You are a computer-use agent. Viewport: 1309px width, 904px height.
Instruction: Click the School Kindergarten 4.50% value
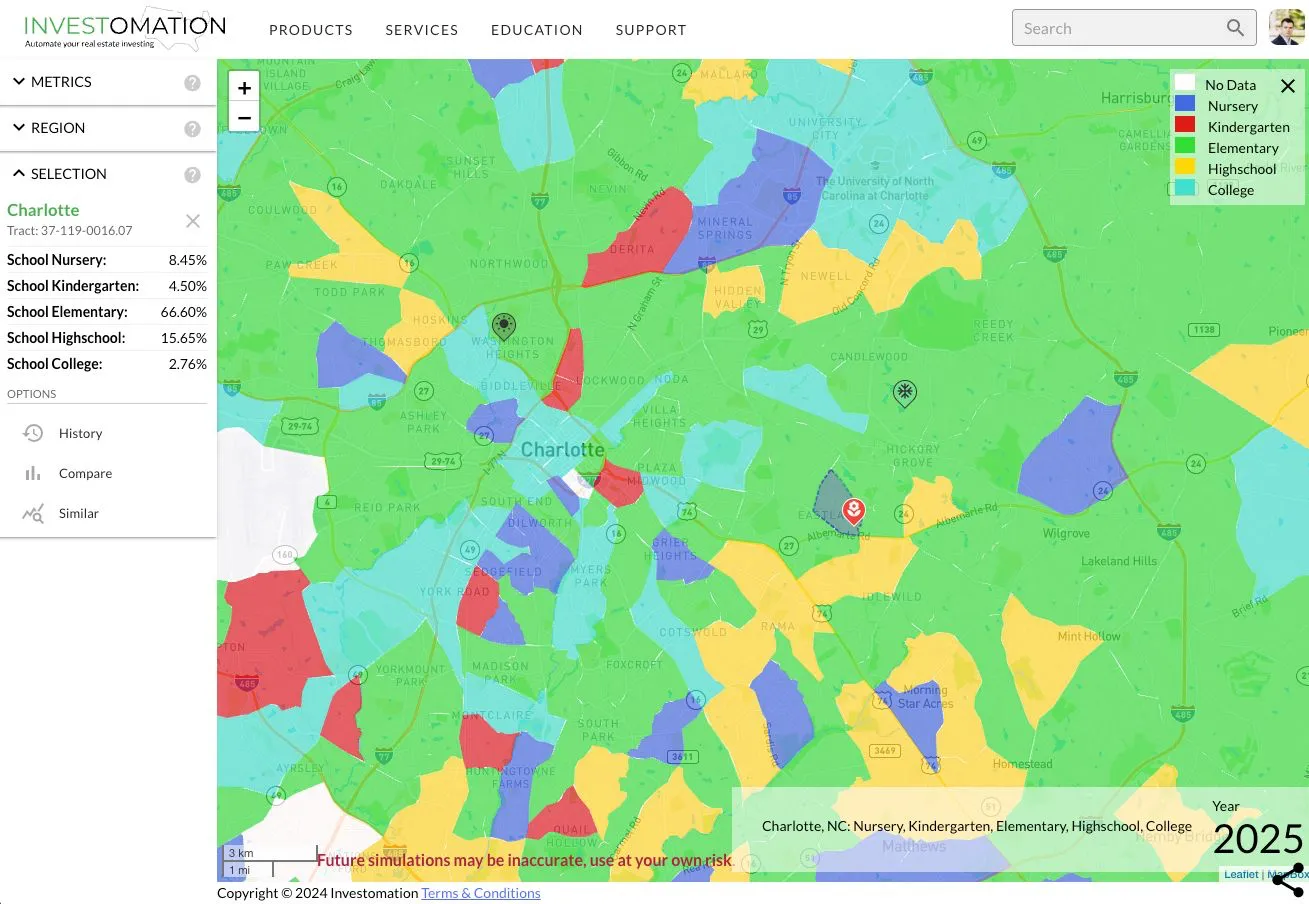[x=187, y=286]
